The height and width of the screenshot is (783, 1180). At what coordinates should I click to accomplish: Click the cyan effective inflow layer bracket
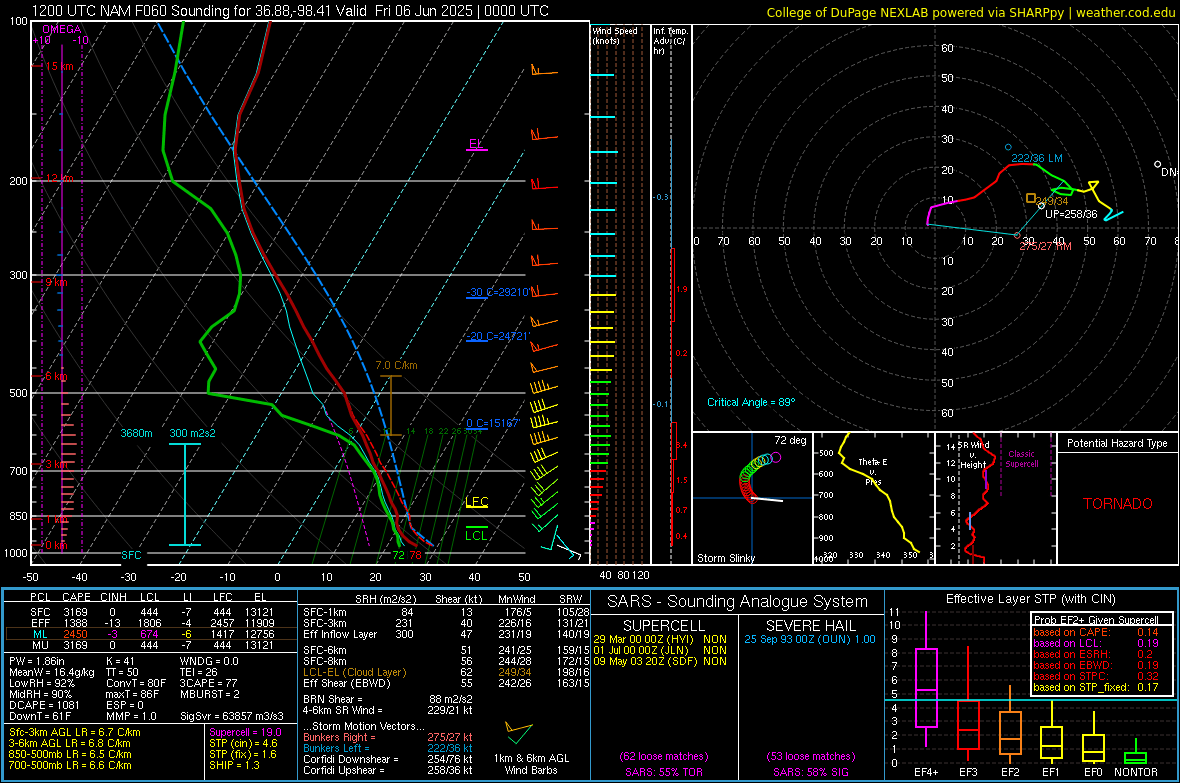tap(184, 494)
